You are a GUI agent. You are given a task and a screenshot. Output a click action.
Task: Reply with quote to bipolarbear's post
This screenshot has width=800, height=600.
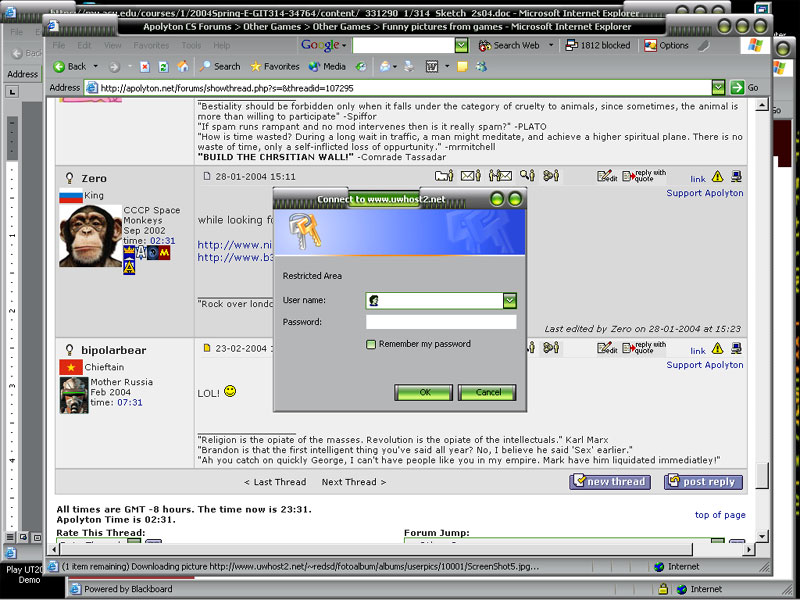pyautogui.click(x=643, y=349)
